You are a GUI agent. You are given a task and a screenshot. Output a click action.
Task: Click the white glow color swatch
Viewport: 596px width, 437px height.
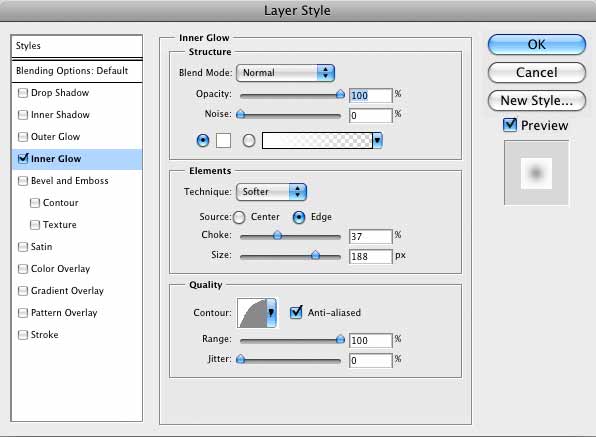coord(223,141)
